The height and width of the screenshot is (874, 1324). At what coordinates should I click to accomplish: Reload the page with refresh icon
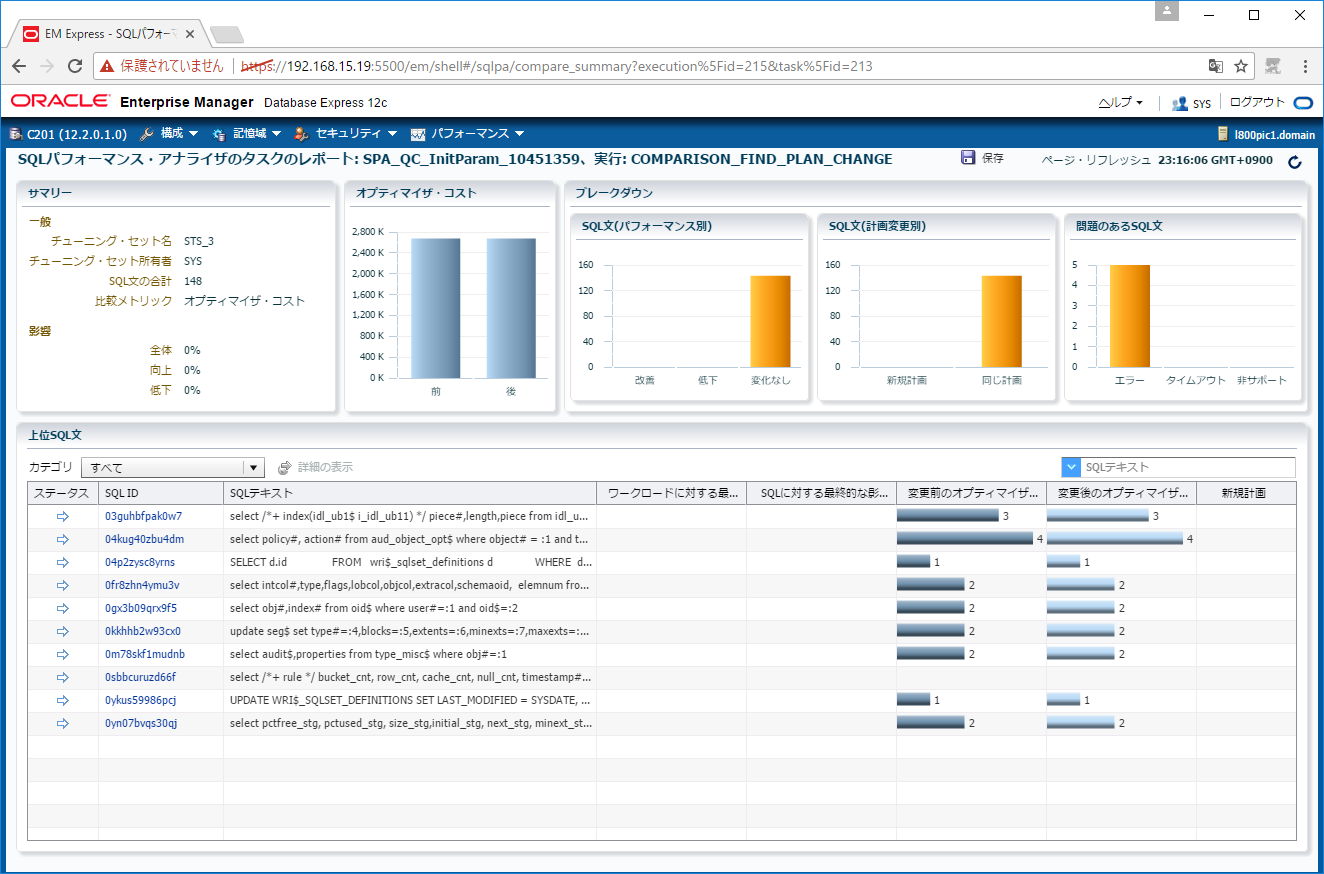(75, 66)
